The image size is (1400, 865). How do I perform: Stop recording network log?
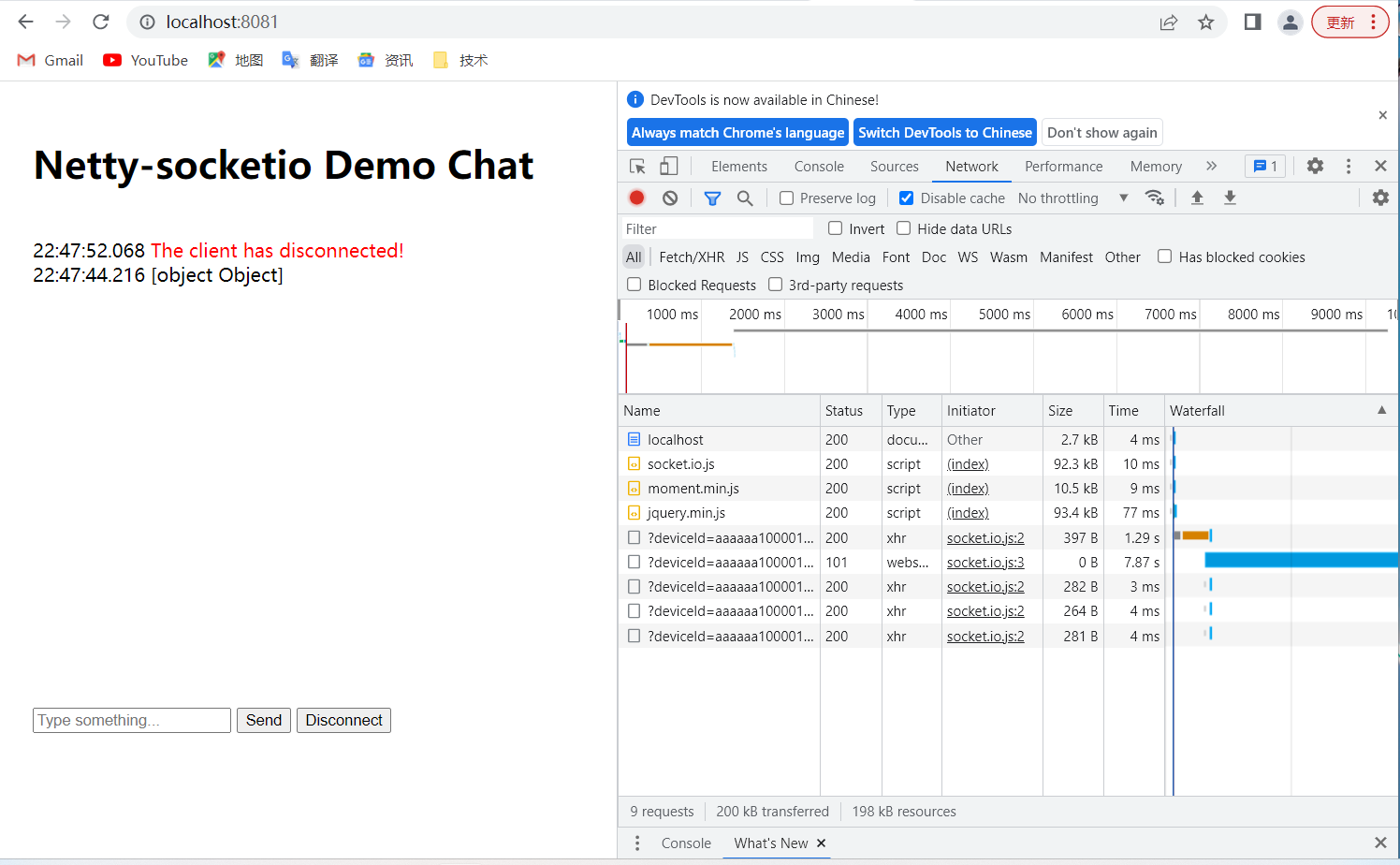click(x=637, y=198)
